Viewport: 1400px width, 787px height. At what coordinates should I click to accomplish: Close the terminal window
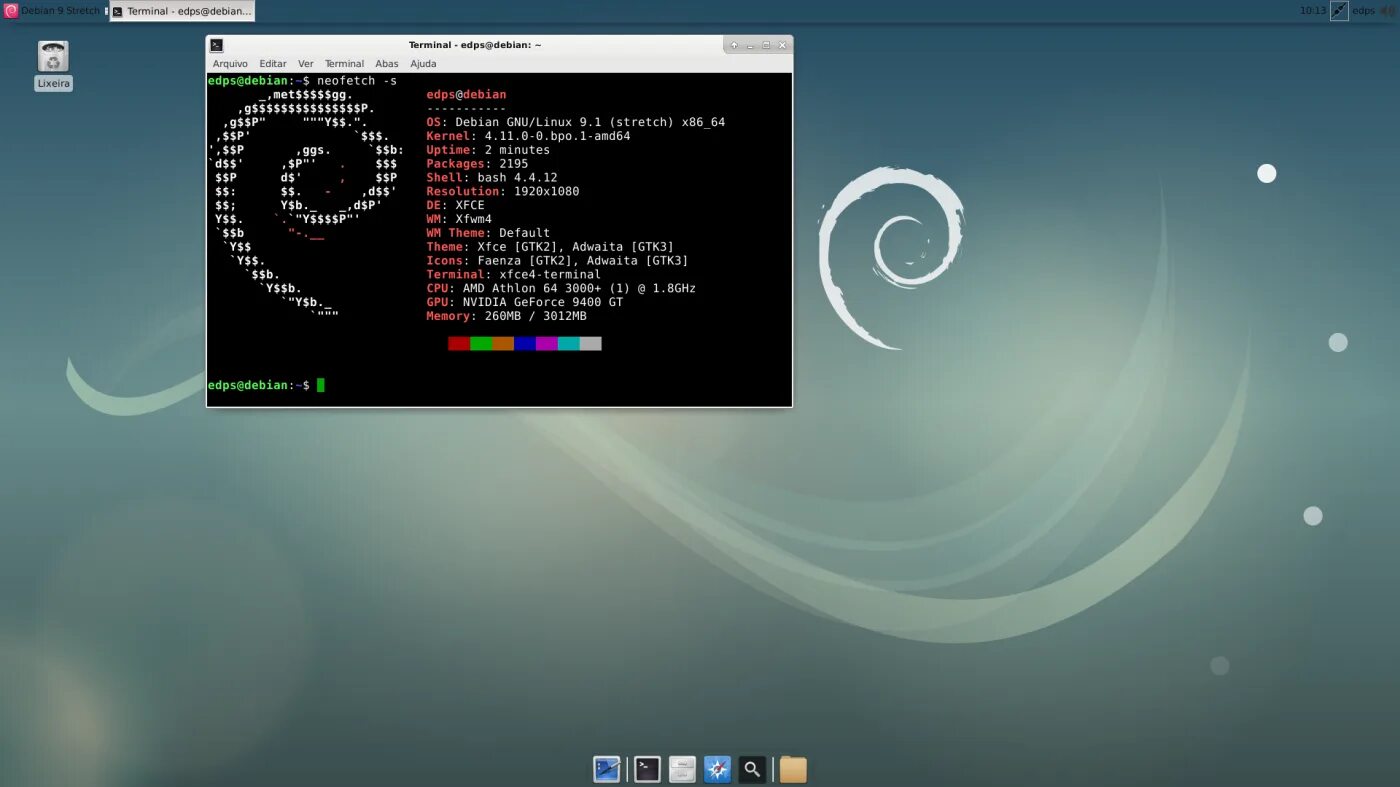coord(782,45)
